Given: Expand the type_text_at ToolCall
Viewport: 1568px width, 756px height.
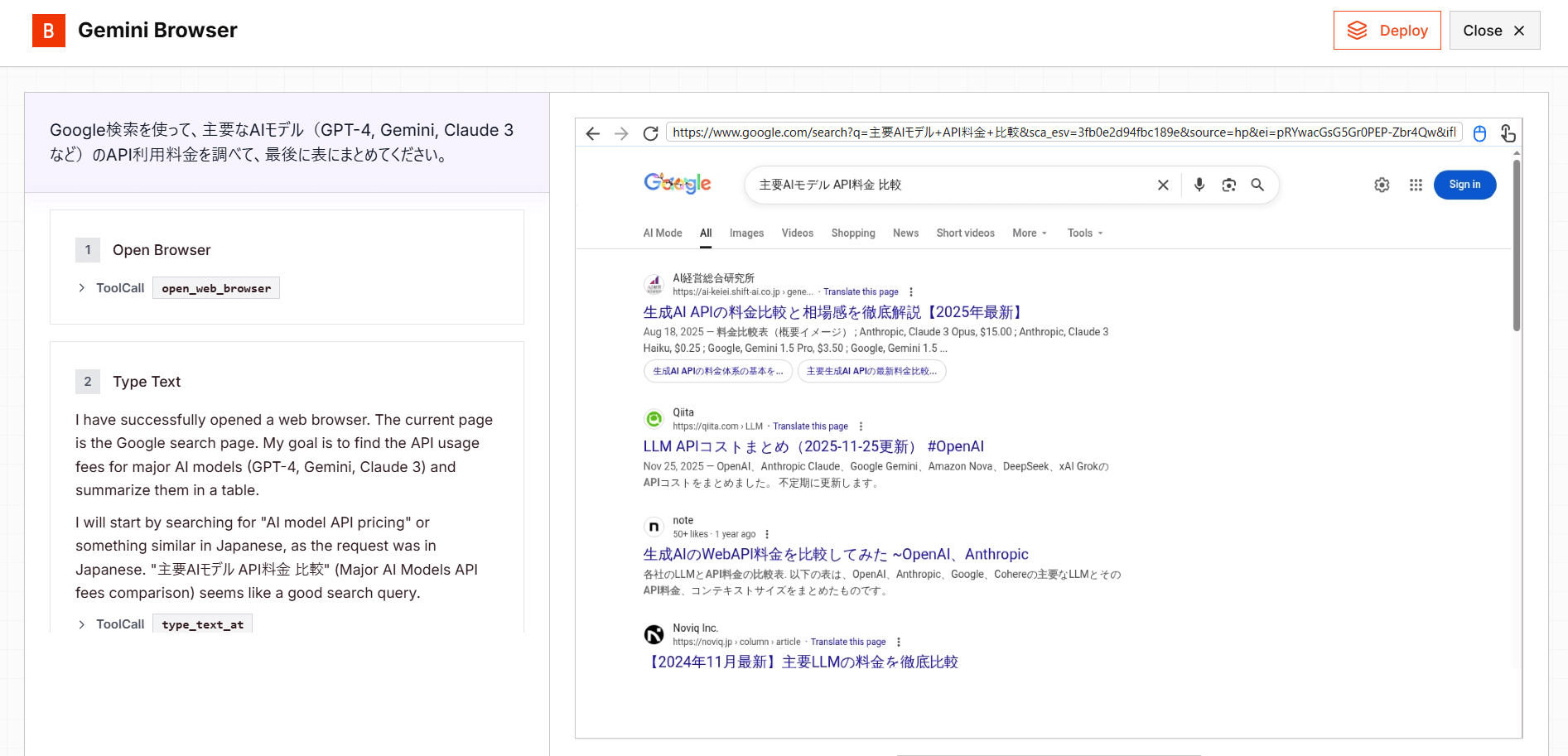Looking at the screenshot, I should (x=81, y=624).
